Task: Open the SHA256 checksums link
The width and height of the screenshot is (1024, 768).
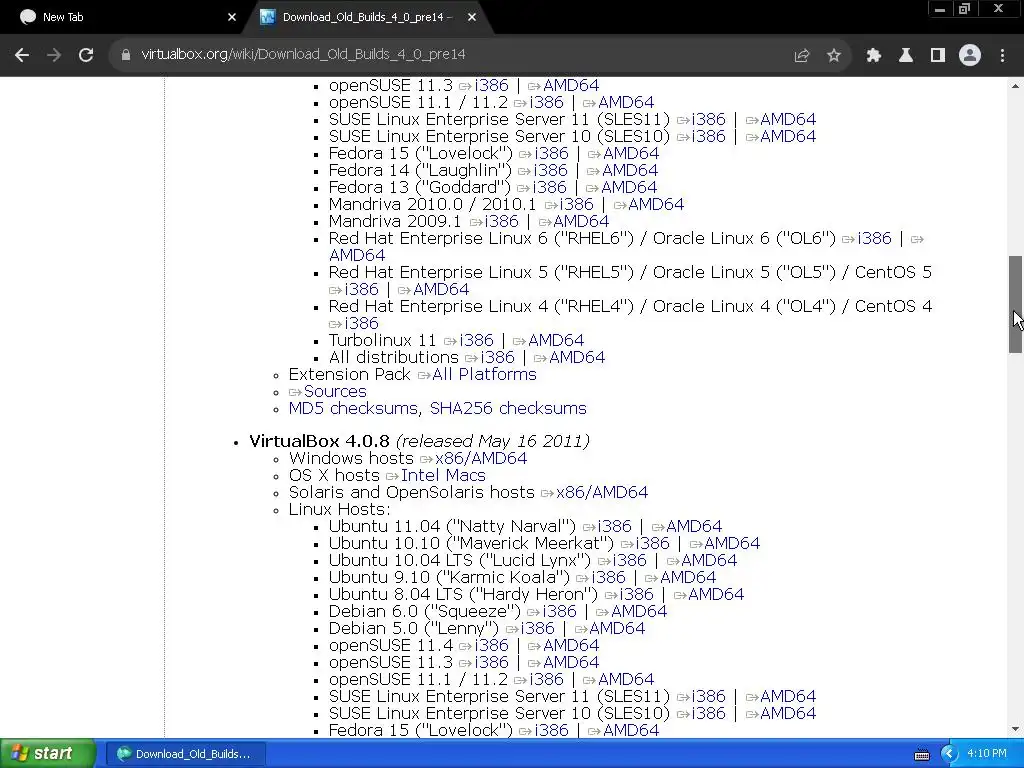Action: (508, 408)
